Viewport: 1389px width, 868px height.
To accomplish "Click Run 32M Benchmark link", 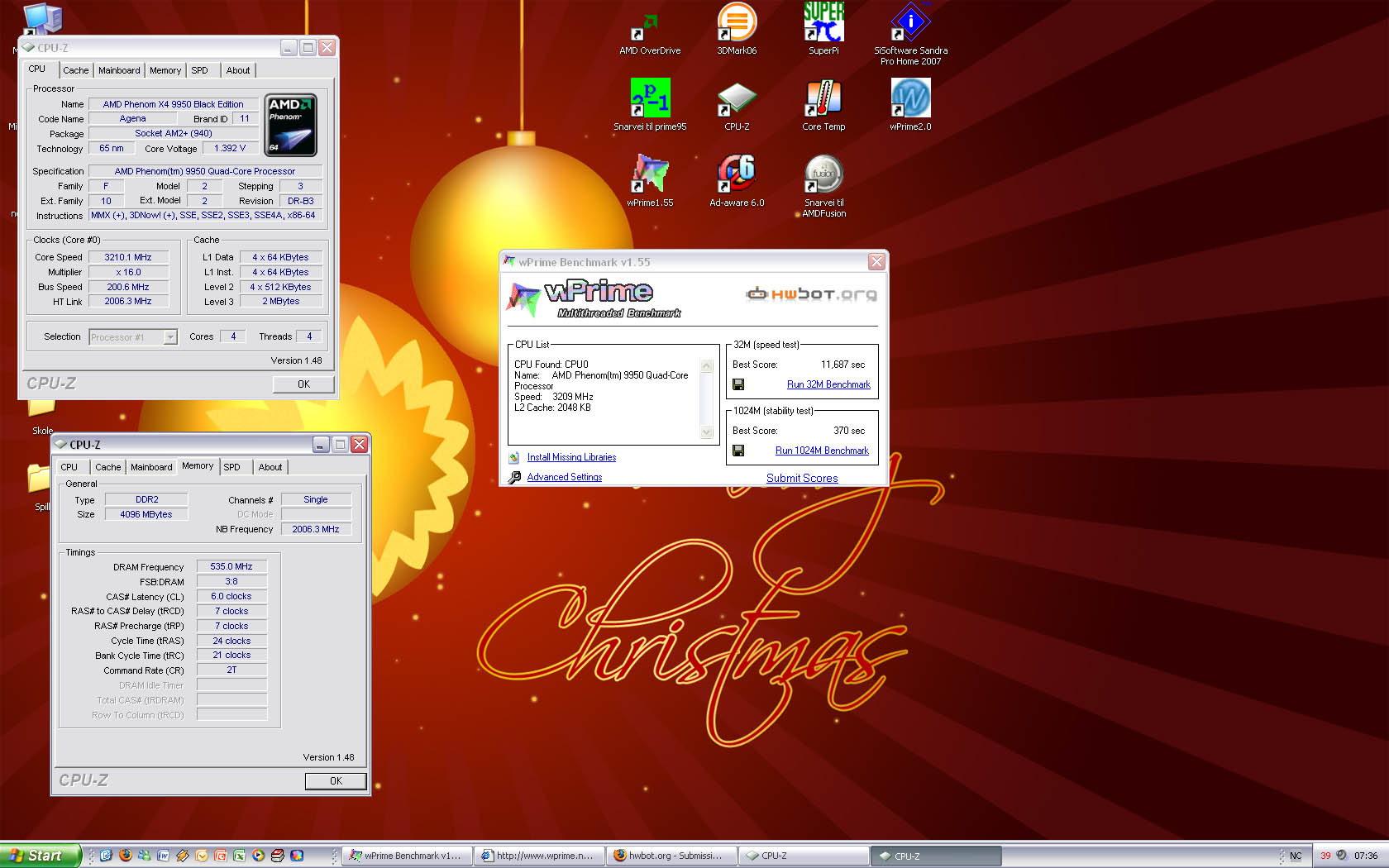I will click(828, 384).
